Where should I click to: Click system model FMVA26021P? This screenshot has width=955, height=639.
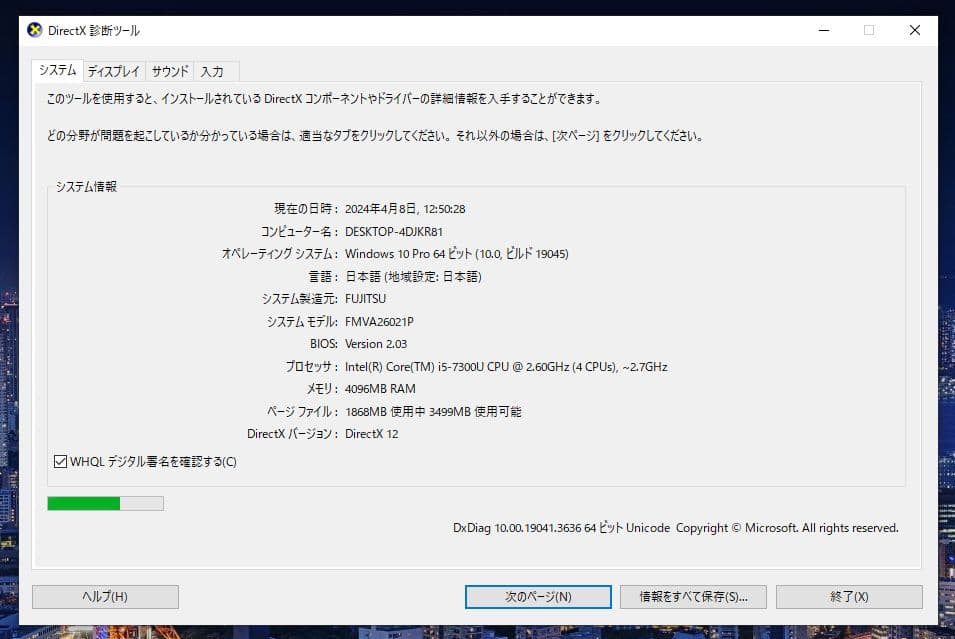pos(379,322)
